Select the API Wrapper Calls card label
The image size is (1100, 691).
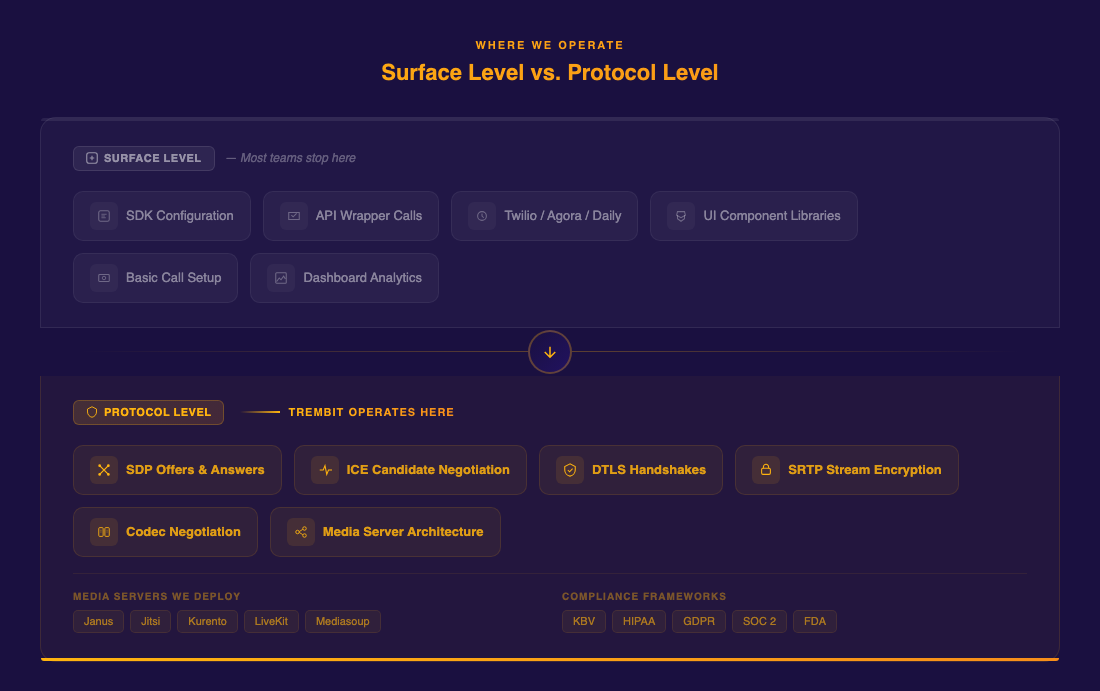pyautogui.click(x=369, y=216)
